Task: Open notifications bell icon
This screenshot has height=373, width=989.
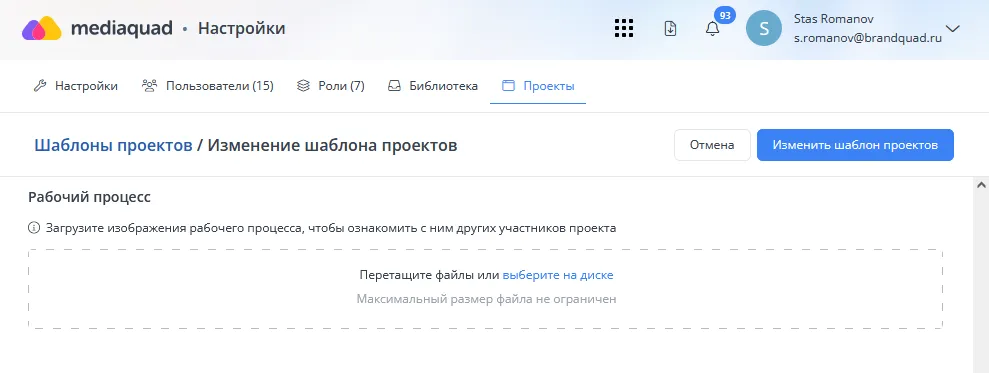Action: pos(712,29)
